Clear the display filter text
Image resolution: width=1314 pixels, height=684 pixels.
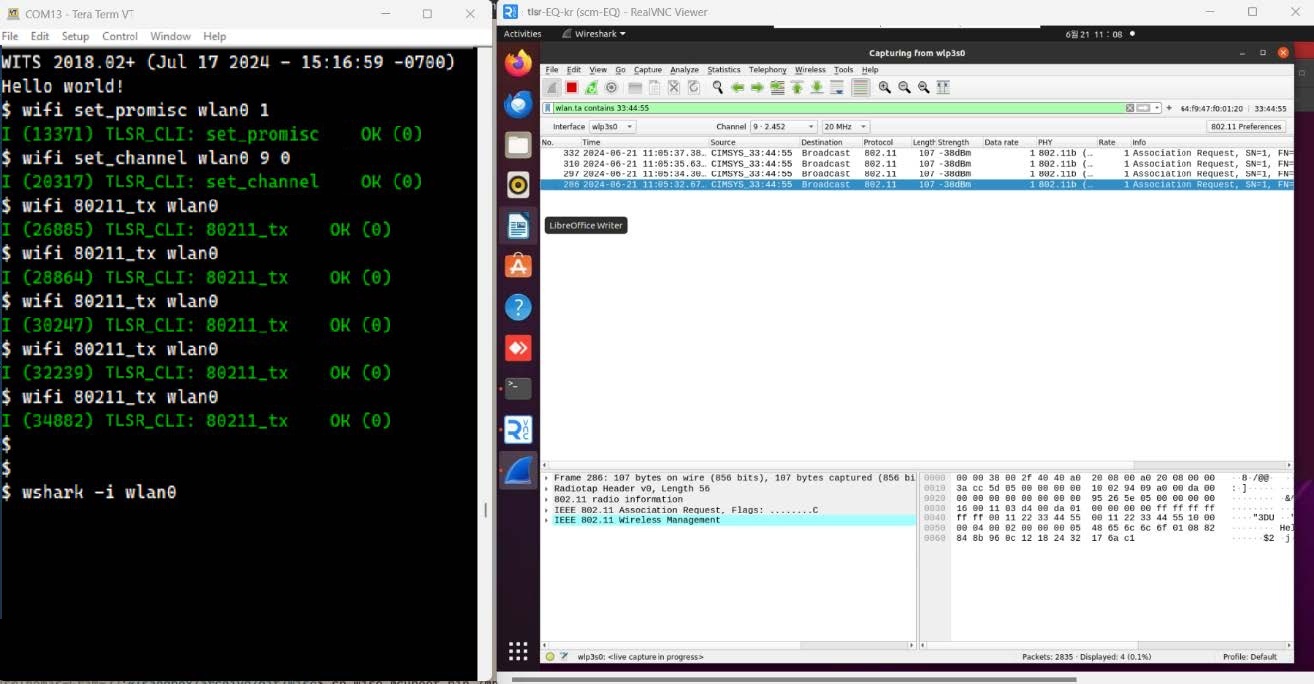click(1130, 108)
